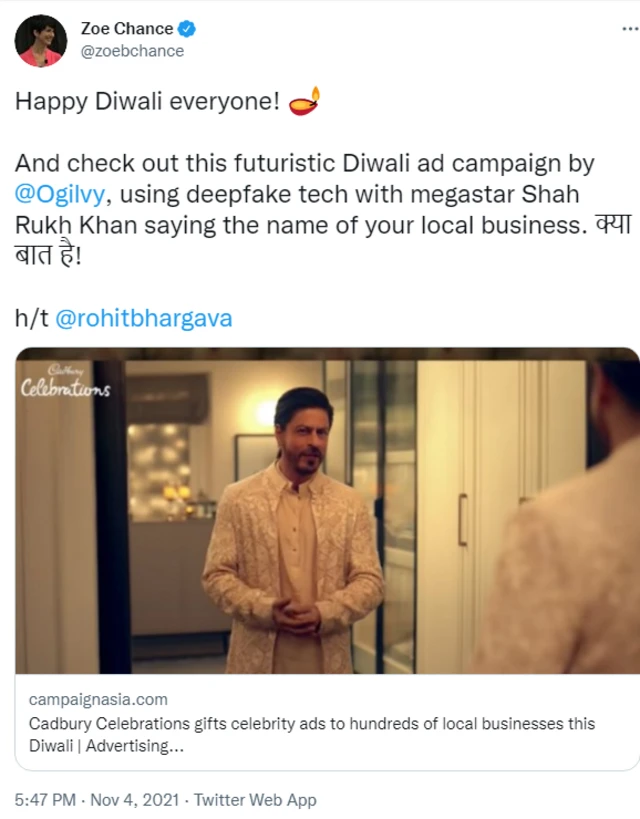Open the Nov 4, 2021 date link
The width and height of the screenshot is (640, 819).
[x=135, y=800]
